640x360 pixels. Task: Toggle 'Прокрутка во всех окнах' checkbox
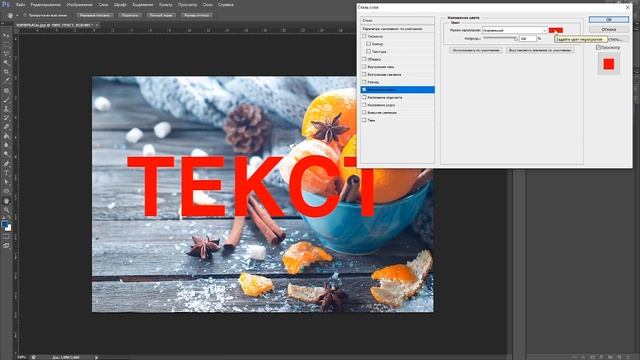click(25, 15)
